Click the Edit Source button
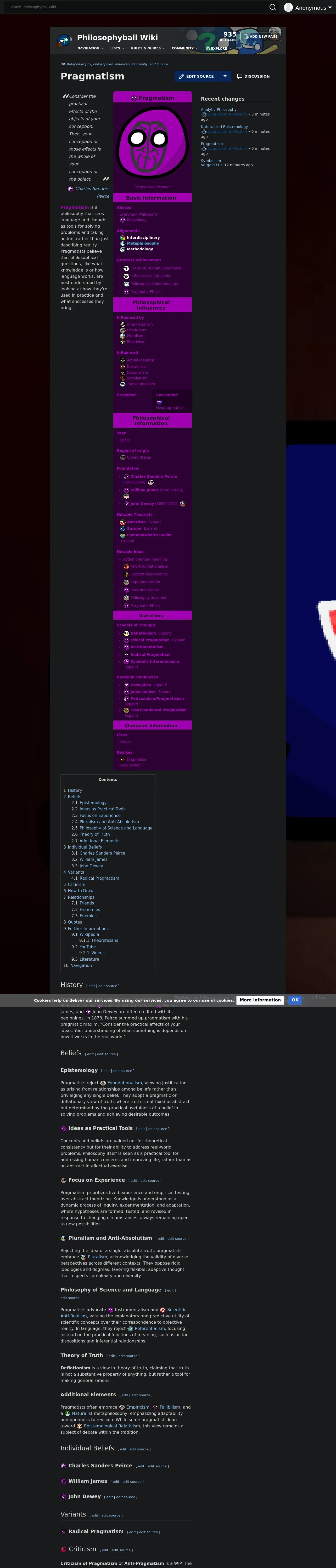336x1568 pixels. [x=196, y=76]
